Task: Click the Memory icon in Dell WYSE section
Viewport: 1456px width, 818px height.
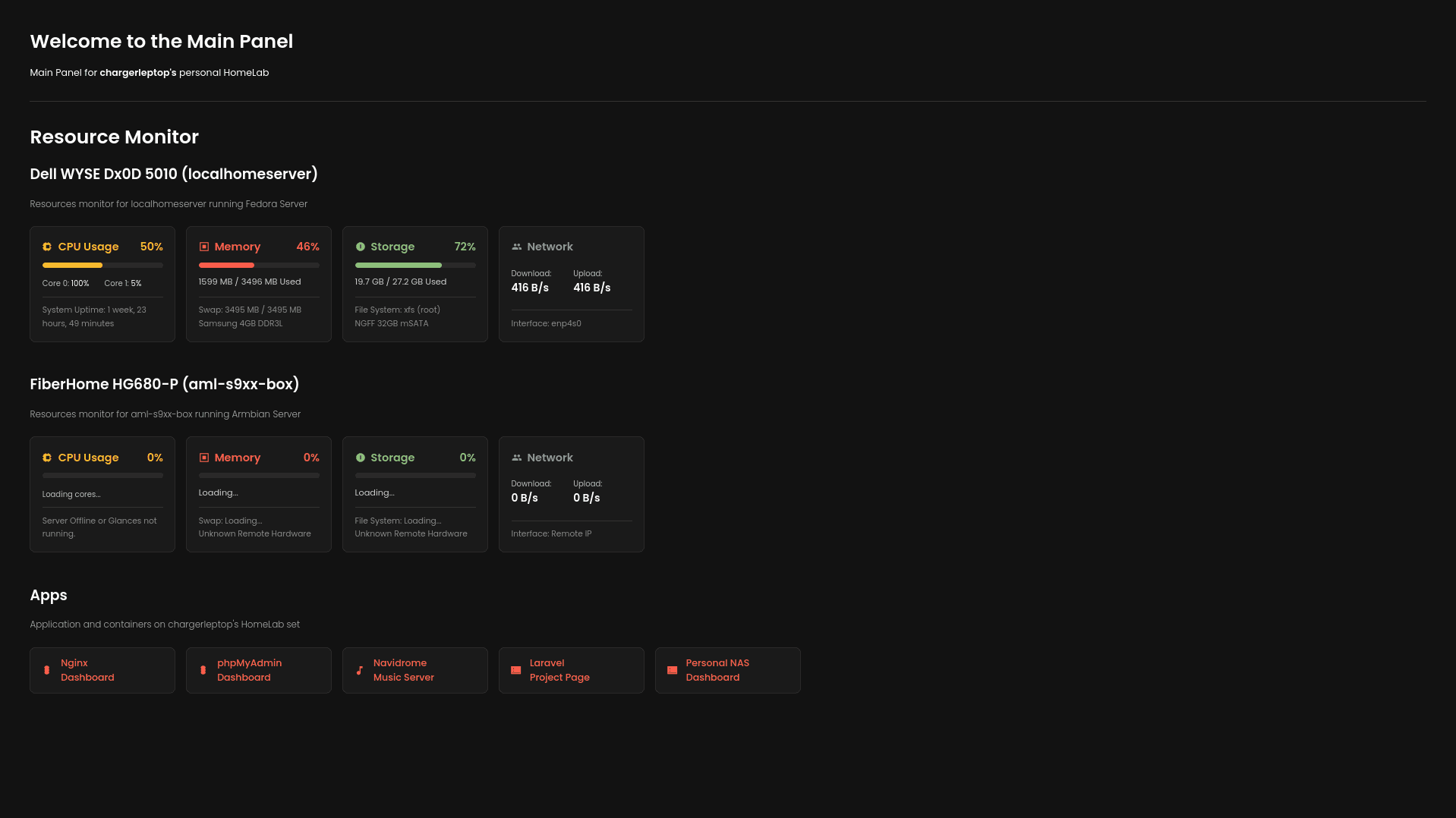Action: (x=203, y=247)
